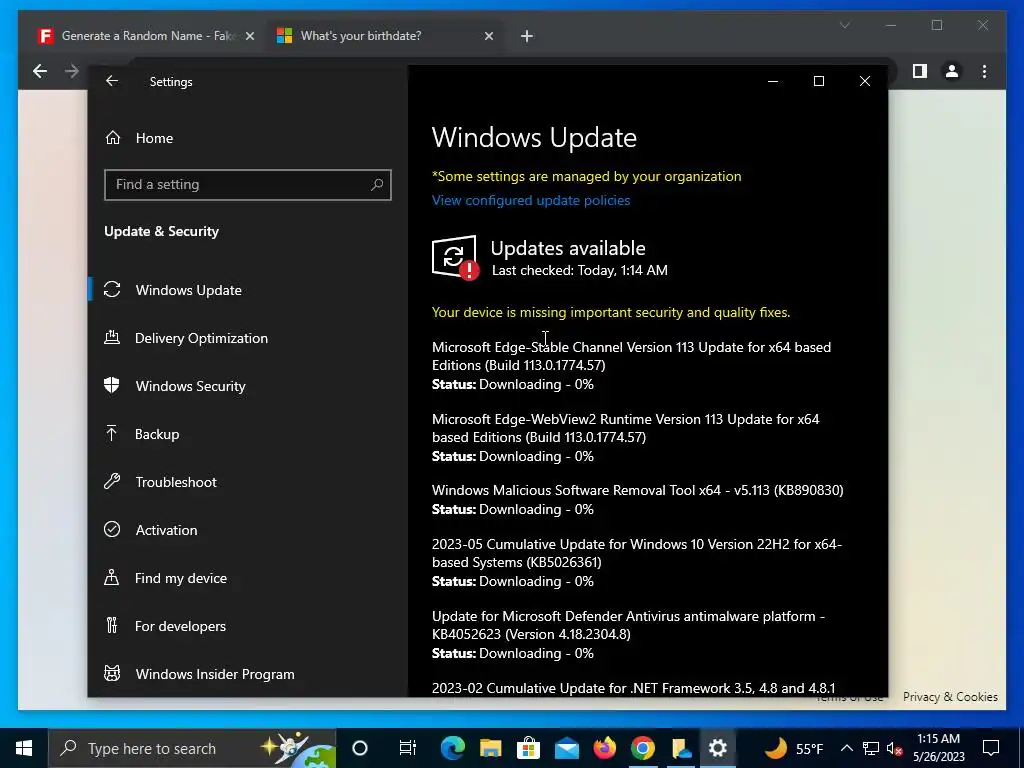Open Cortana circle icon on taskbar
Image resolution: width=1024 pixels, height=768 pixels.
(360, 748)
